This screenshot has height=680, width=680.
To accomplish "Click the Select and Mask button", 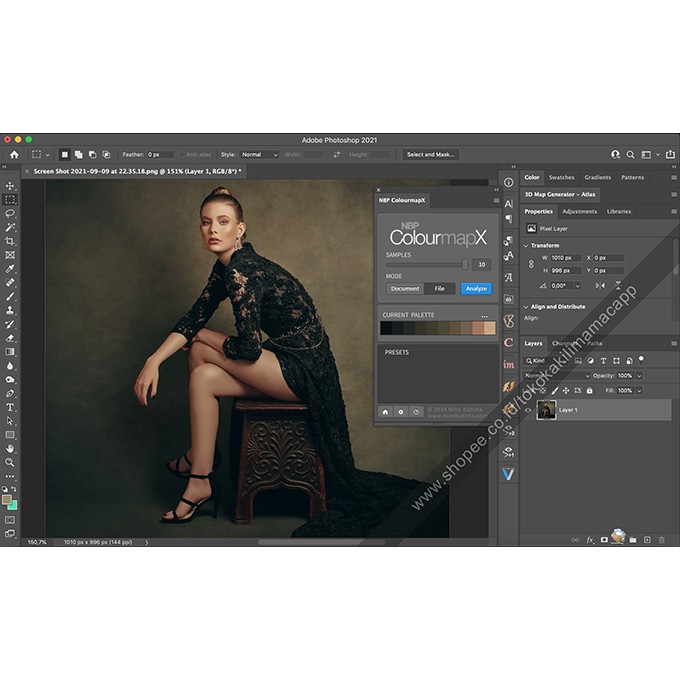I will 431,154.
